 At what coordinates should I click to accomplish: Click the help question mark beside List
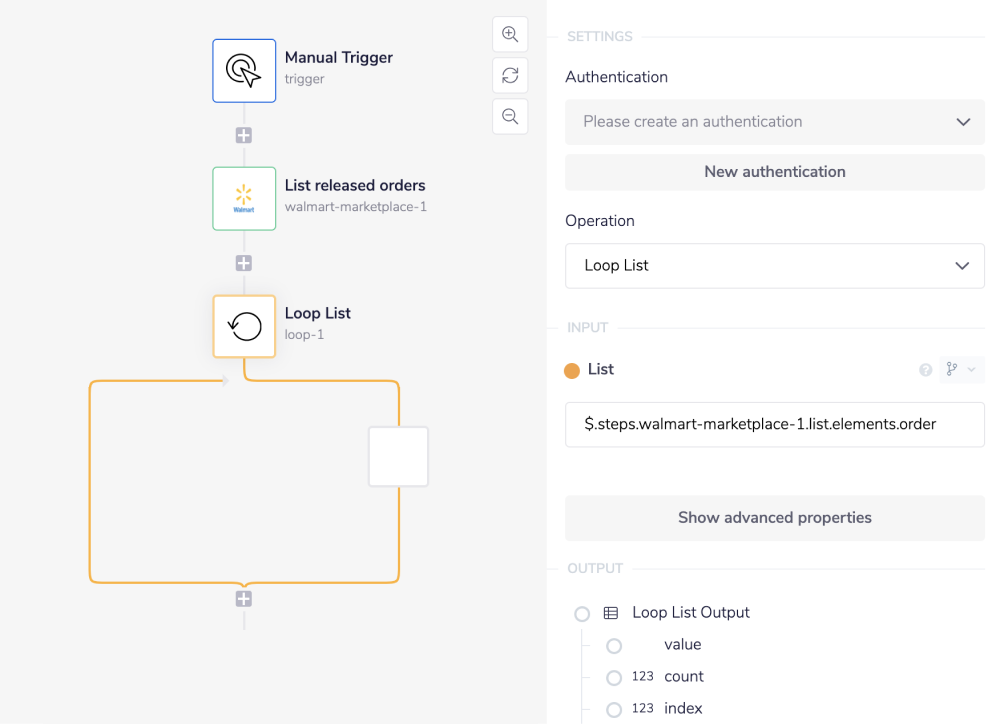coord(926,370)
